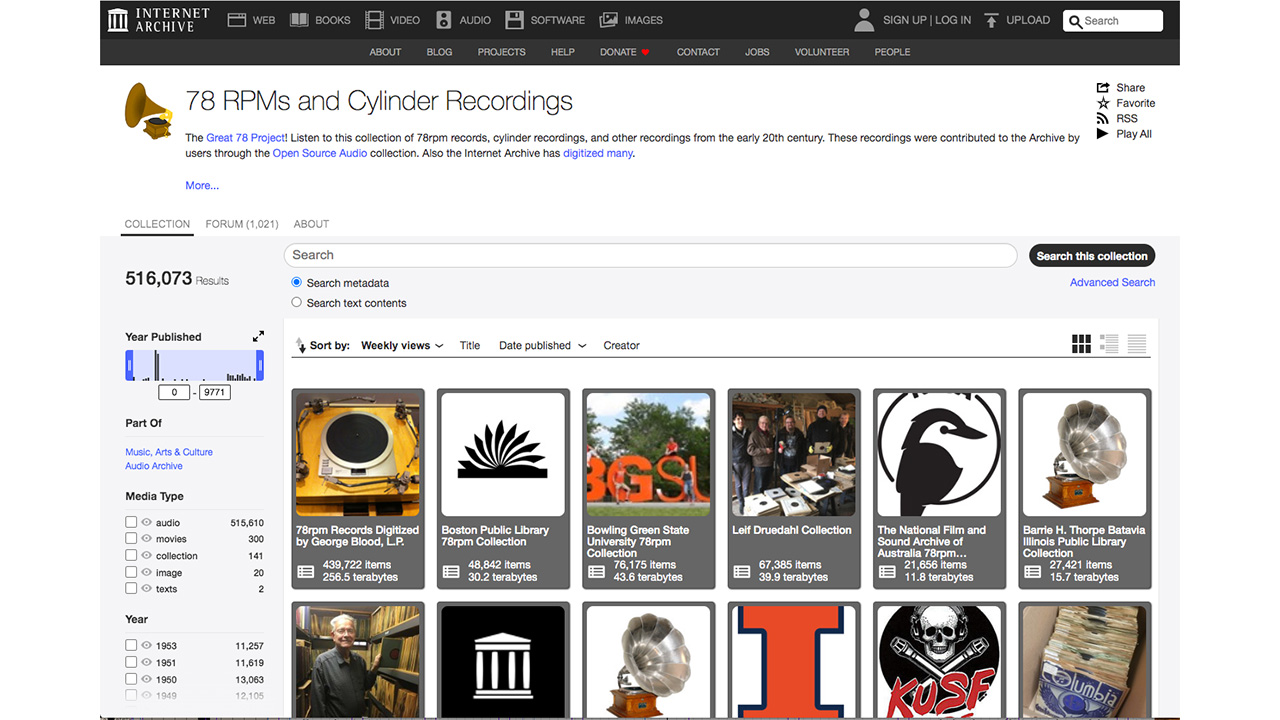Open the Audio section speaker icon
The height and width of the screenshot is (720, 1280).
point(444,20)
